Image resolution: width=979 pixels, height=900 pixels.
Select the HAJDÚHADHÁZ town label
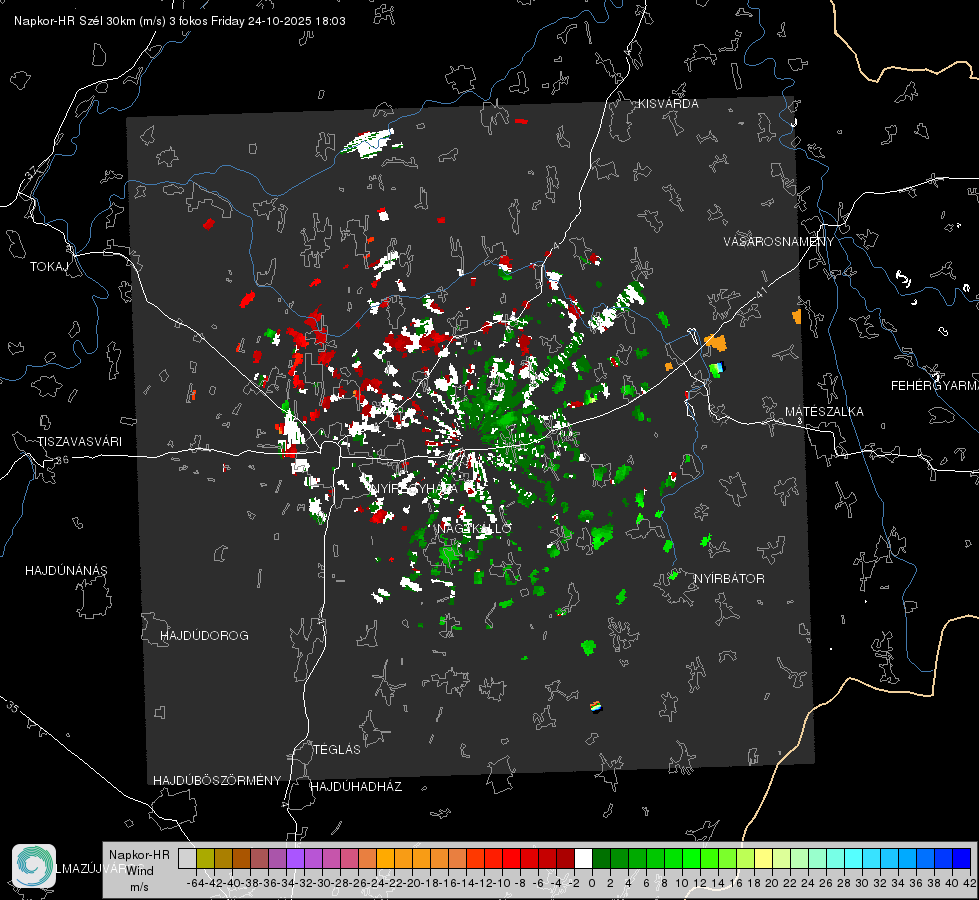[356, 787]
